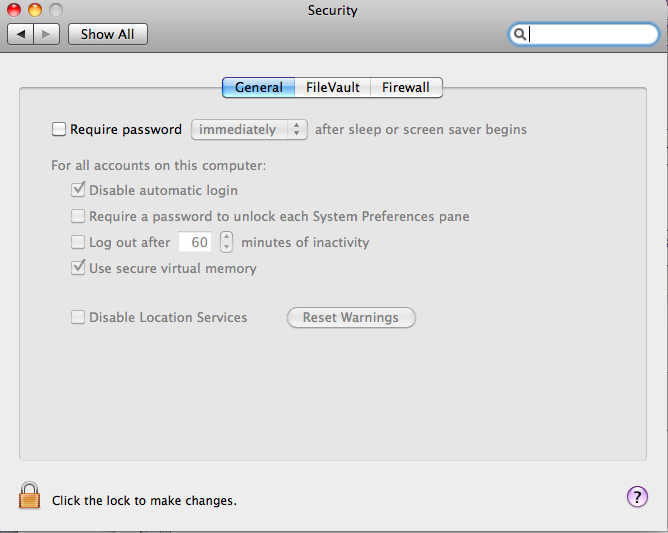Open the 'immediately' delay dropdown
The image size is (668, 533).
pyautogui.click(x=249, y=130)
